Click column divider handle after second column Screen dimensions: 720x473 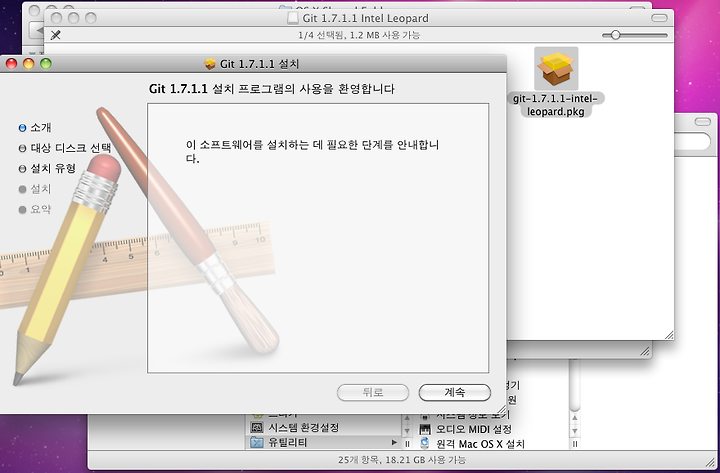574,444
